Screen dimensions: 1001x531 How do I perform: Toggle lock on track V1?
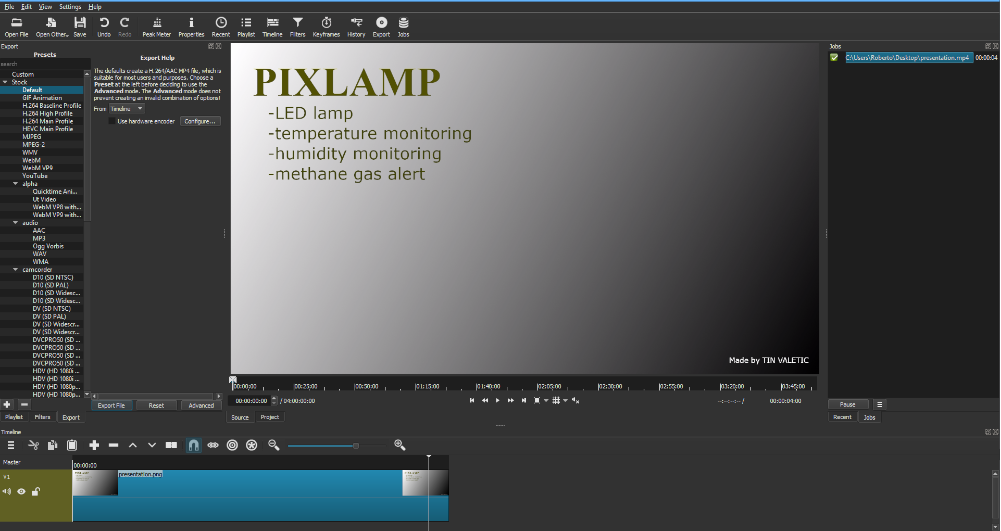click(36, 491)
